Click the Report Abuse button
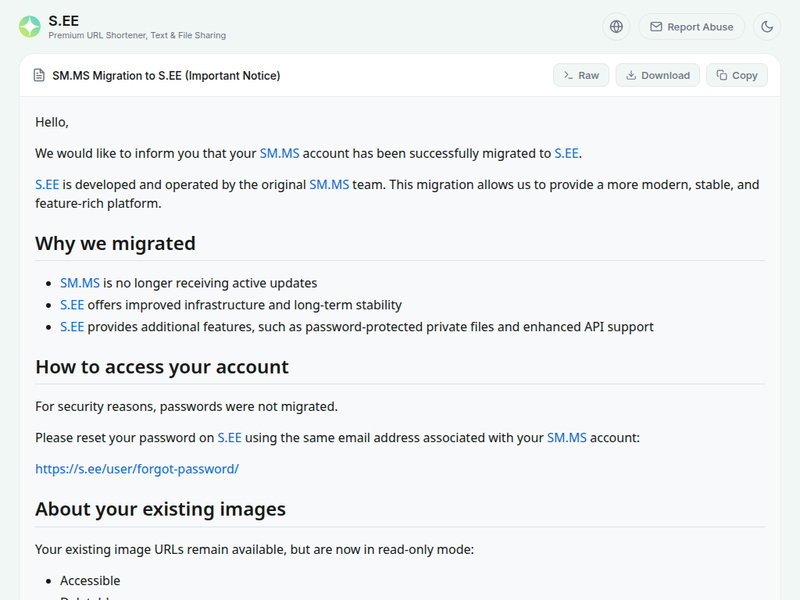The width and height of the screenshot is (800, 600). click(691, 27)
